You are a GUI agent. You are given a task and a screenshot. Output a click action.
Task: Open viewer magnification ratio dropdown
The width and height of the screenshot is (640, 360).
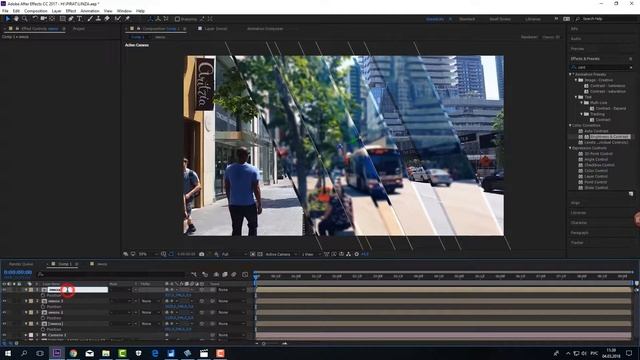pos(147,254)
